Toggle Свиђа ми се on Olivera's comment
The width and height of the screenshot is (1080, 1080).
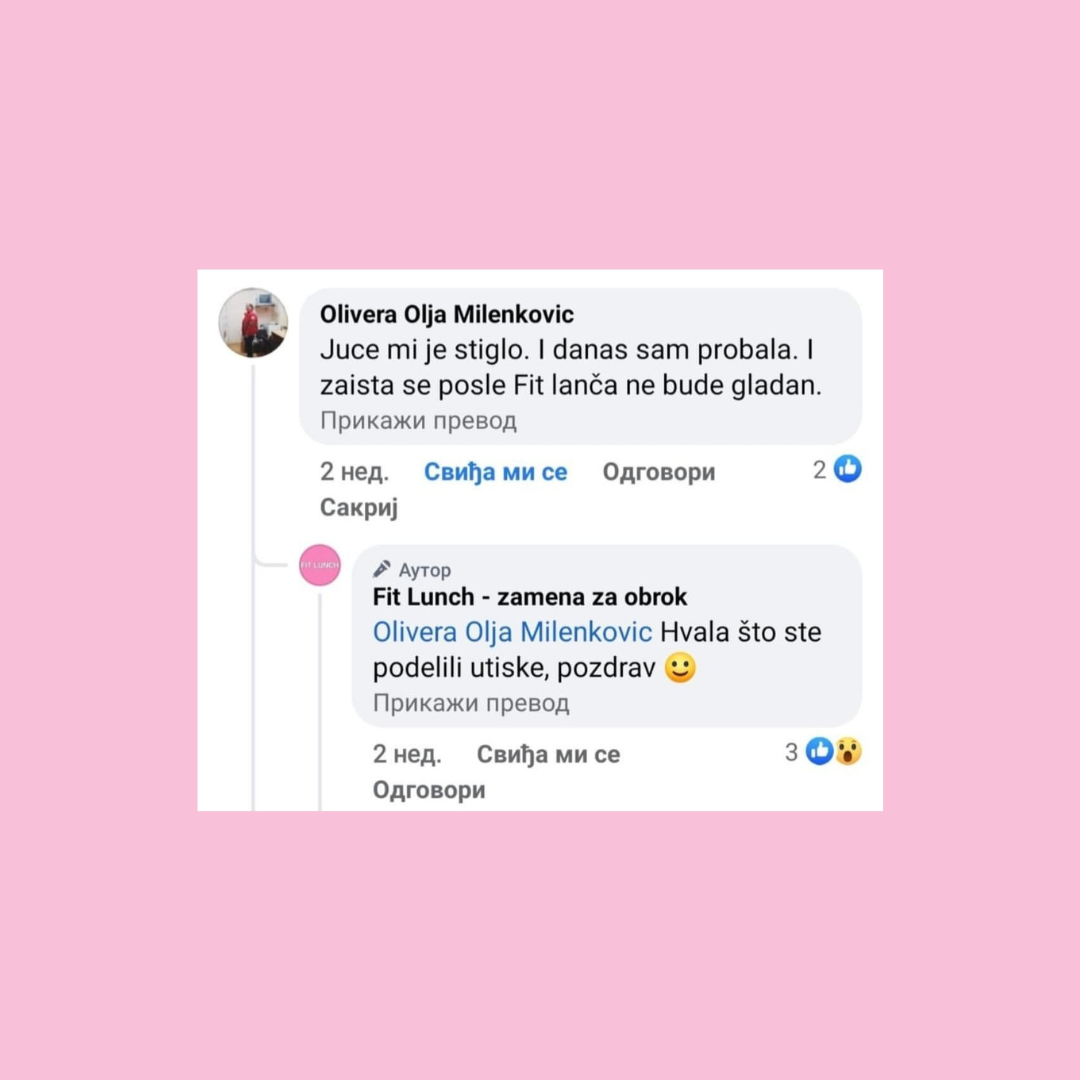[495, 472]
